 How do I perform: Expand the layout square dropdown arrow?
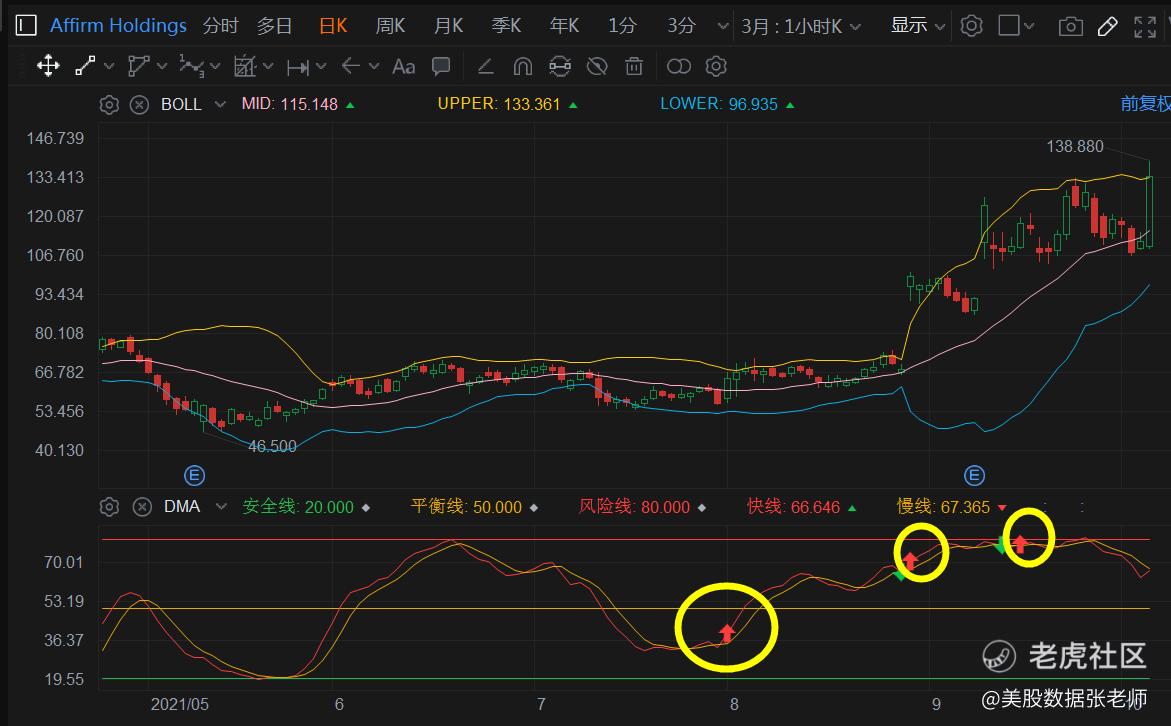(1029, 26)
